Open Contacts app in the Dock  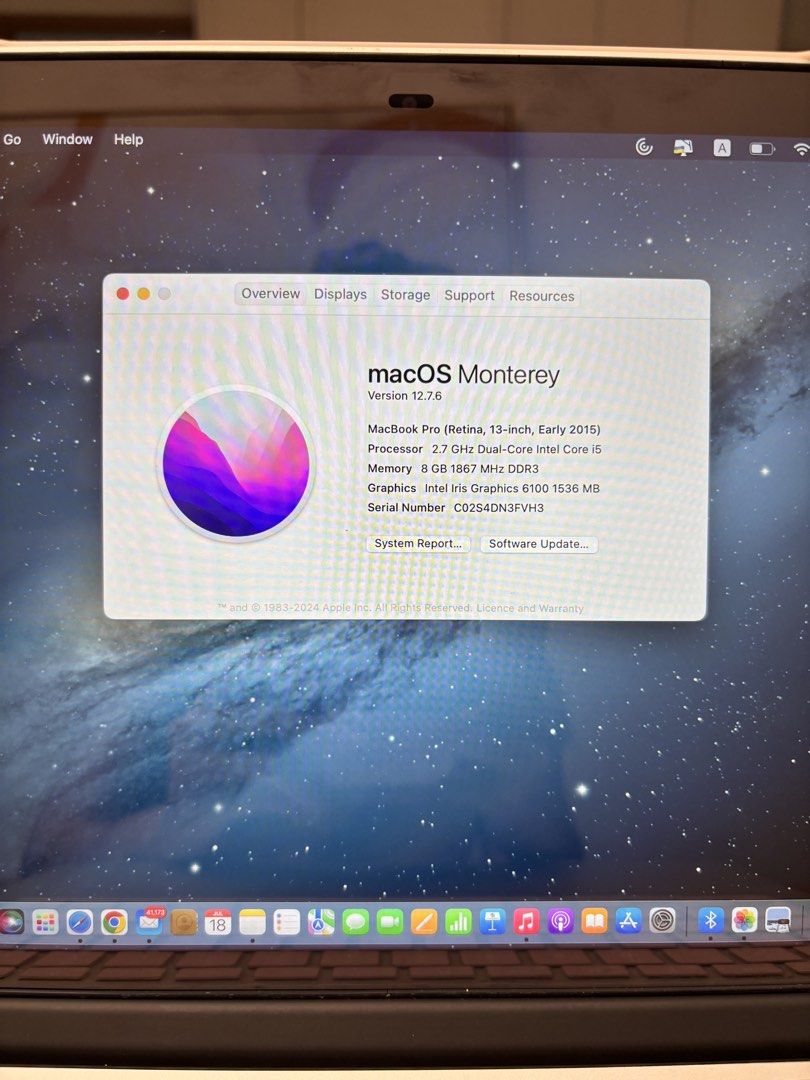pyautogui.click(x=184, y=922)
